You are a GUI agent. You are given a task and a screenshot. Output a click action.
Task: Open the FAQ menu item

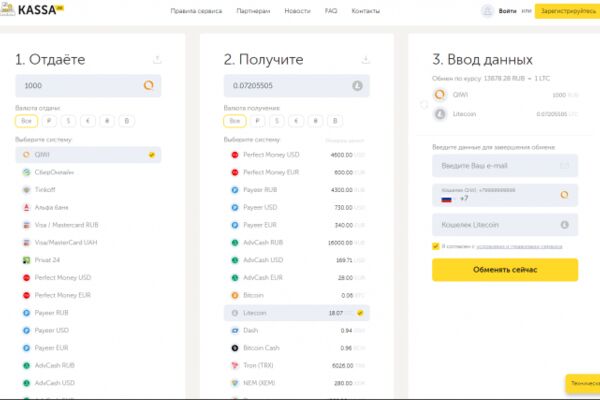click(x=331, y=11)
